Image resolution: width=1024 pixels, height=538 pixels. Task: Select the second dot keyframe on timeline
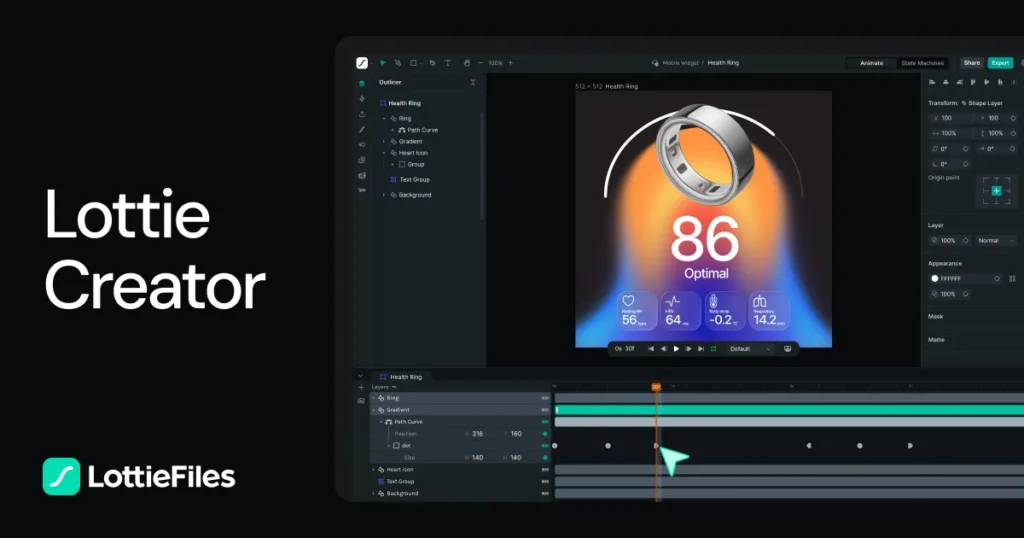[x=608, y=446]
